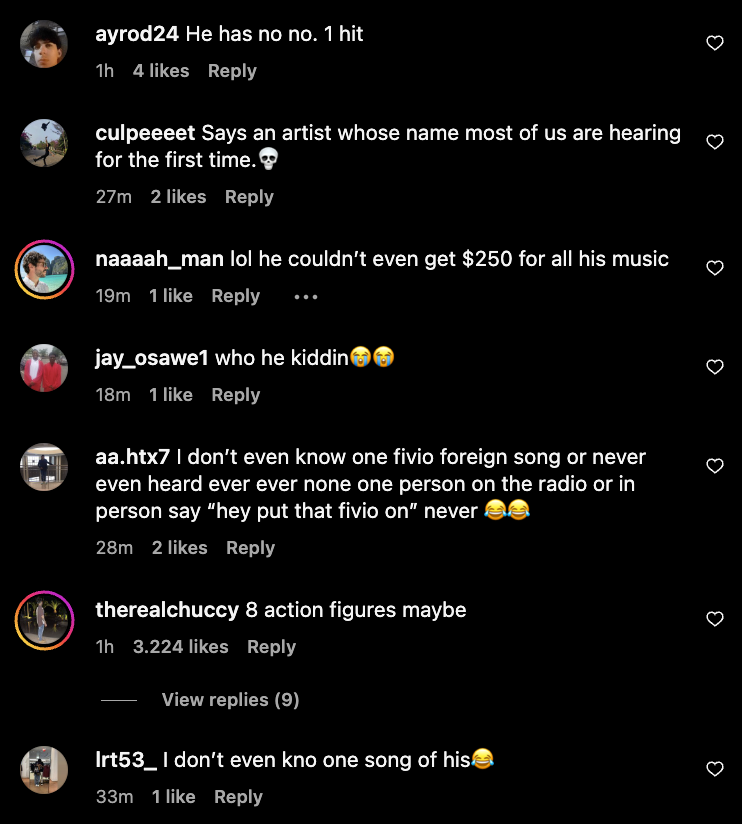Open ayrod24's profile picture
The height and width of the screenshot is (824, 742).
(44, 44)
